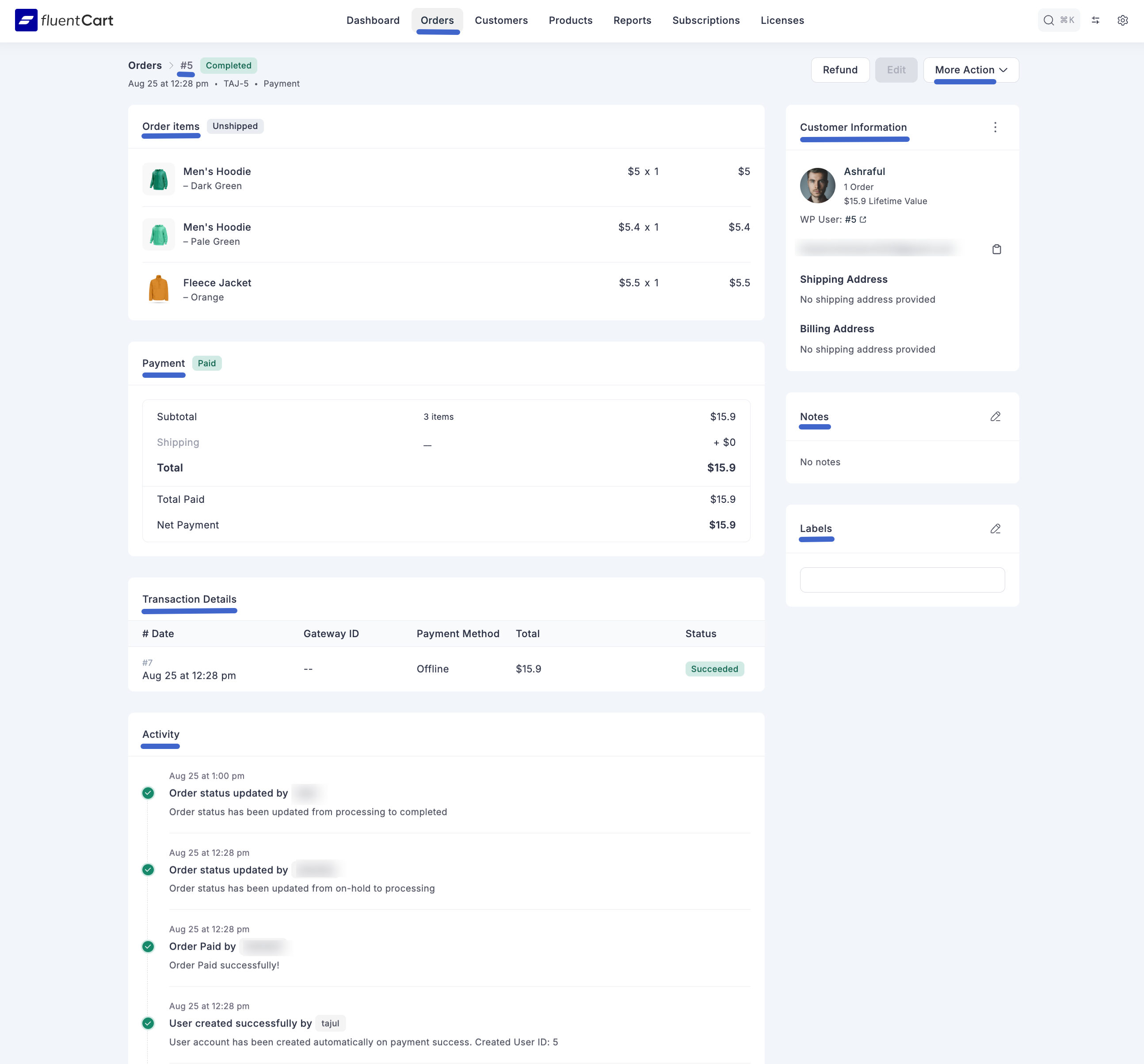Screen dimensions: 1144x1064
Task: Copy customer email with clipboard icon
Action: (x=996, y=249)
